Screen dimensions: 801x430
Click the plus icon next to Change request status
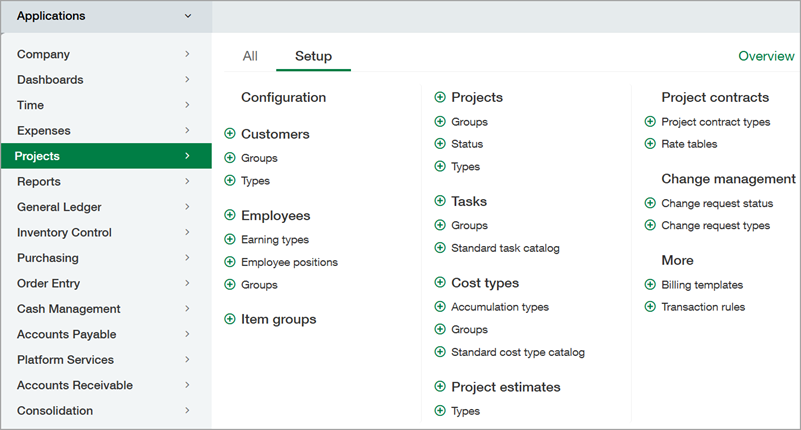650,203
